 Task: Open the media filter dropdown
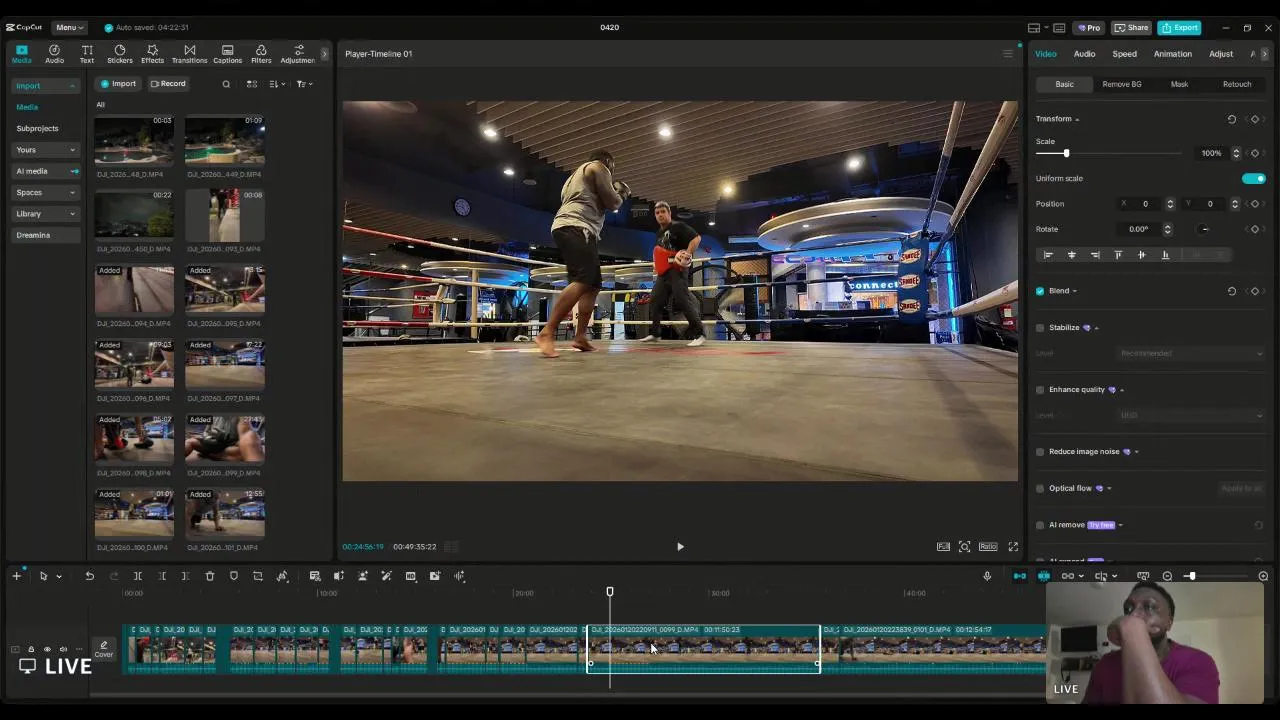(x=304, y=84)
